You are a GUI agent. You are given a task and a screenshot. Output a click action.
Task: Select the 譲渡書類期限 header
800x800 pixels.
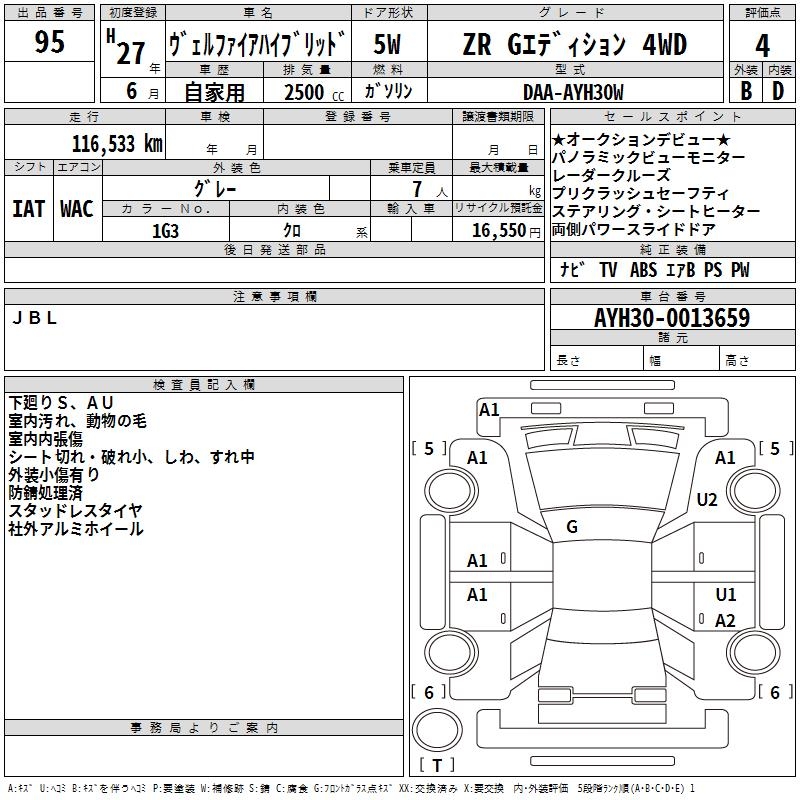(x=498, y=116)
